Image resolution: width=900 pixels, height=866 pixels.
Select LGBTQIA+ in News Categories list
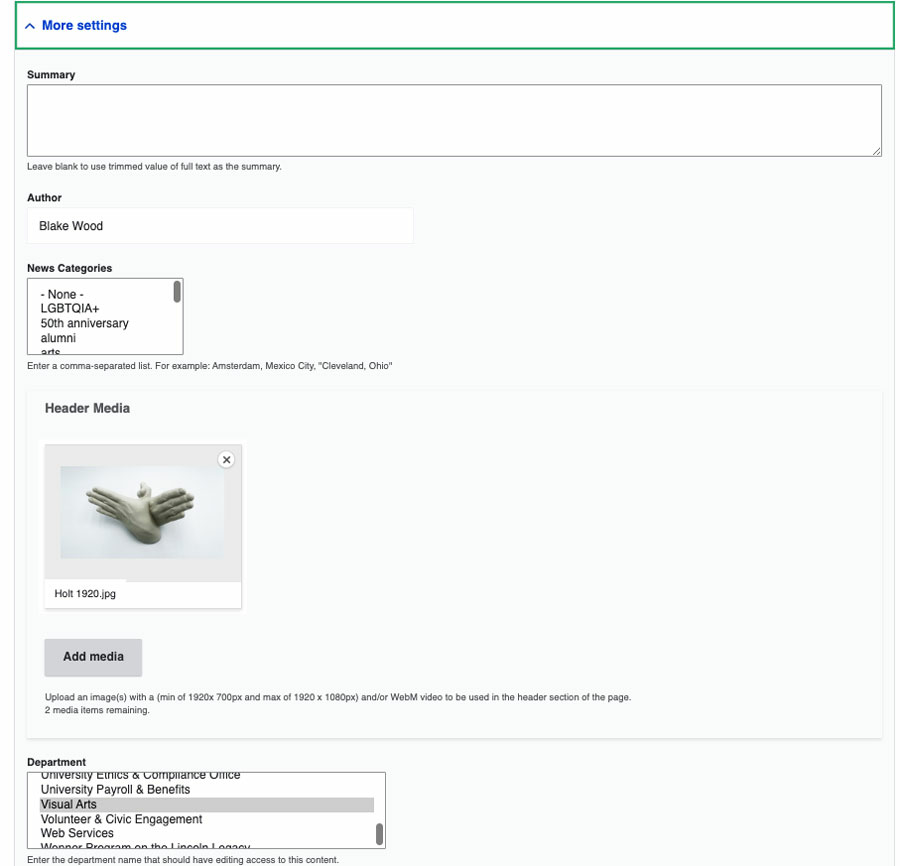[x=69, y=309]
